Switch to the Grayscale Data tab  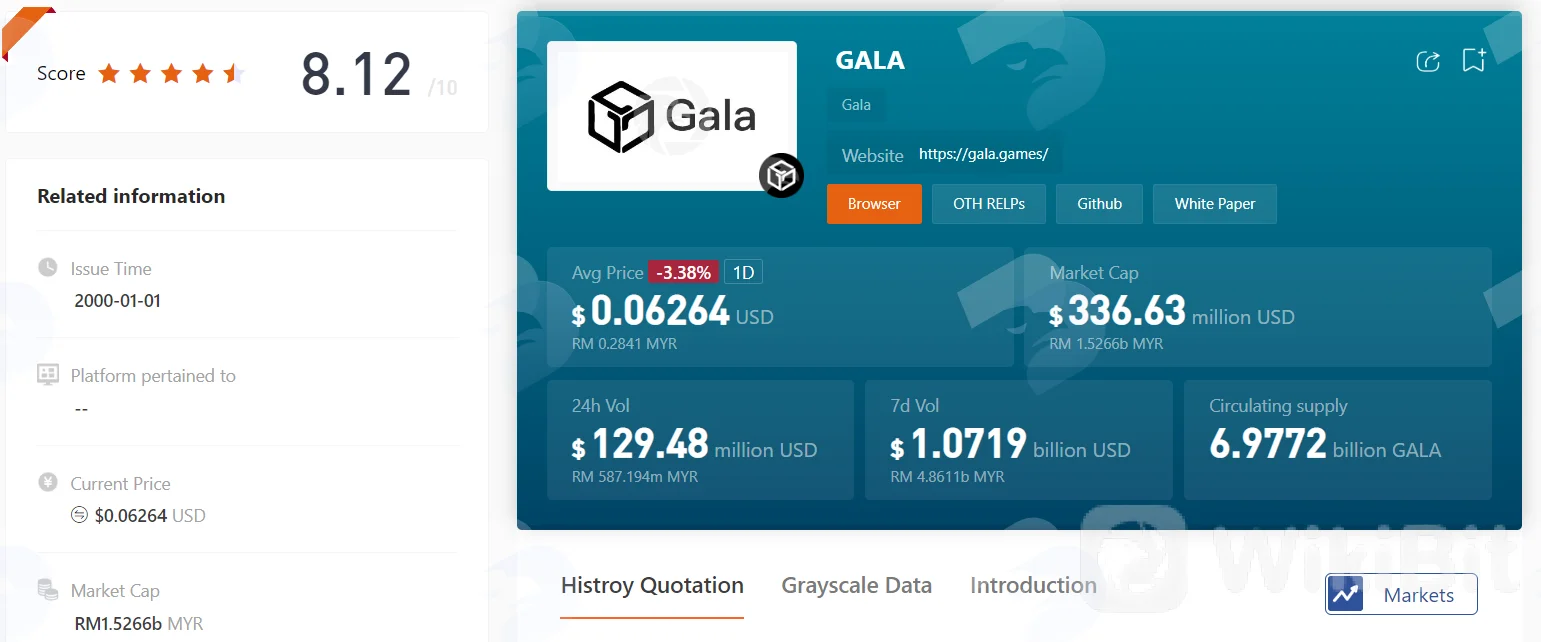click(x=856, y=586)
